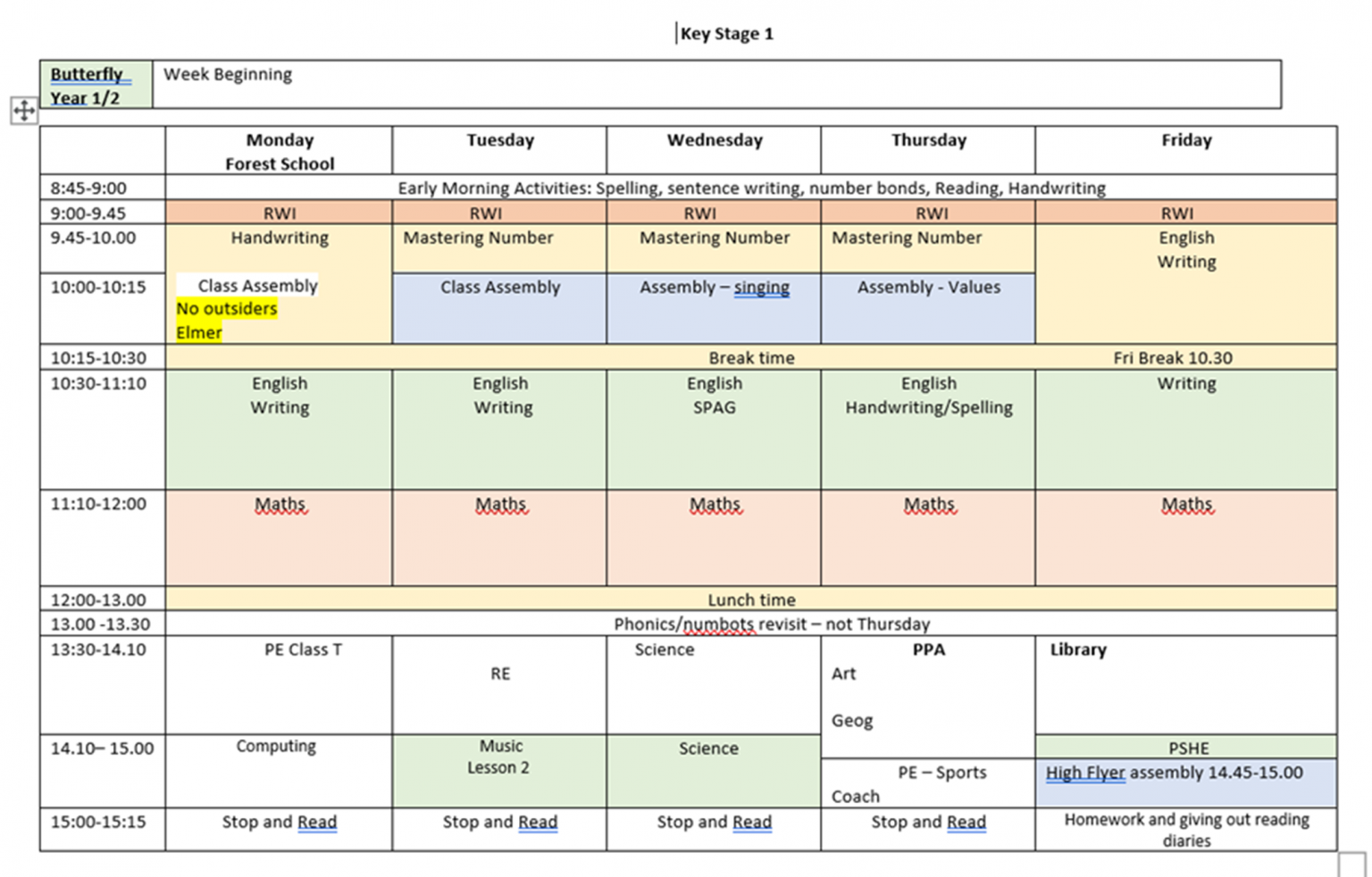The image size is (1372, 877).
Task: Click the Assembly - Values cell
Action: [928, 288]
